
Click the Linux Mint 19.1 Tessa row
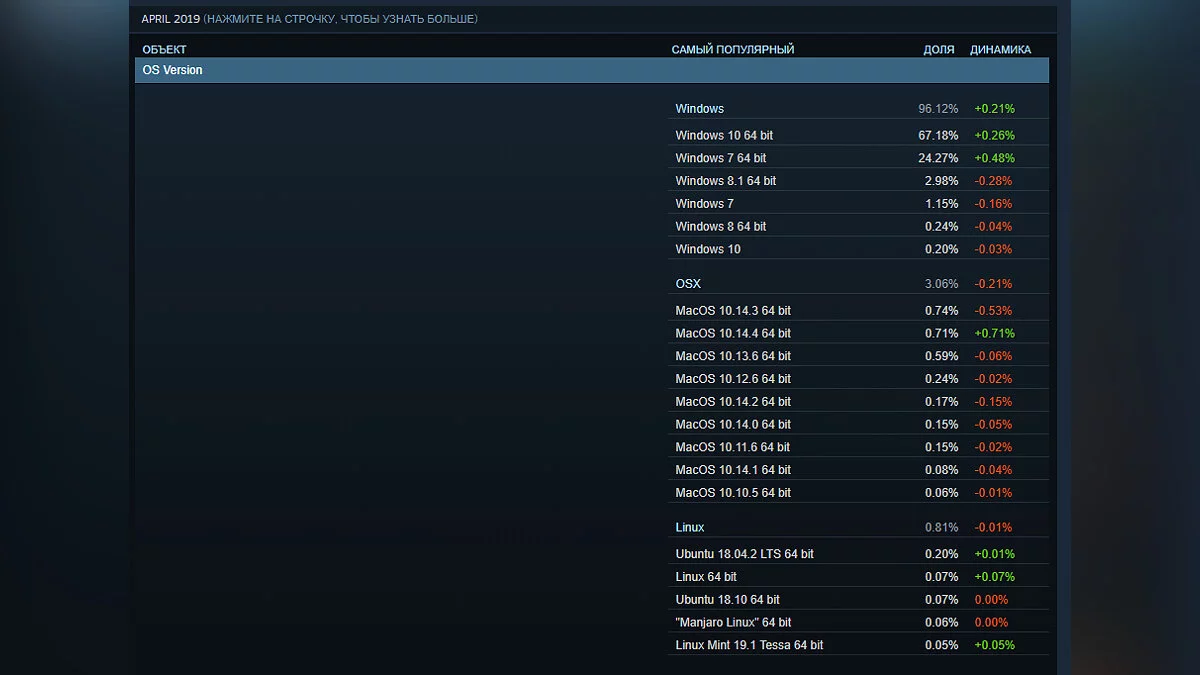coord(858,645)
